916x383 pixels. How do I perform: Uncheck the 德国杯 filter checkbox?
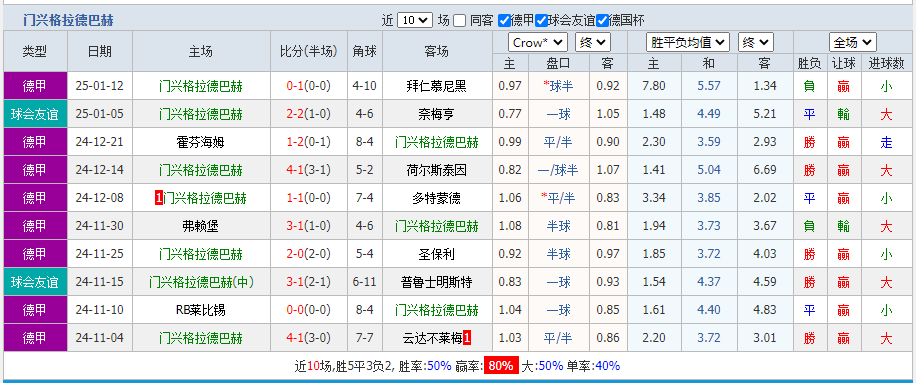click(x=602, y=20)
